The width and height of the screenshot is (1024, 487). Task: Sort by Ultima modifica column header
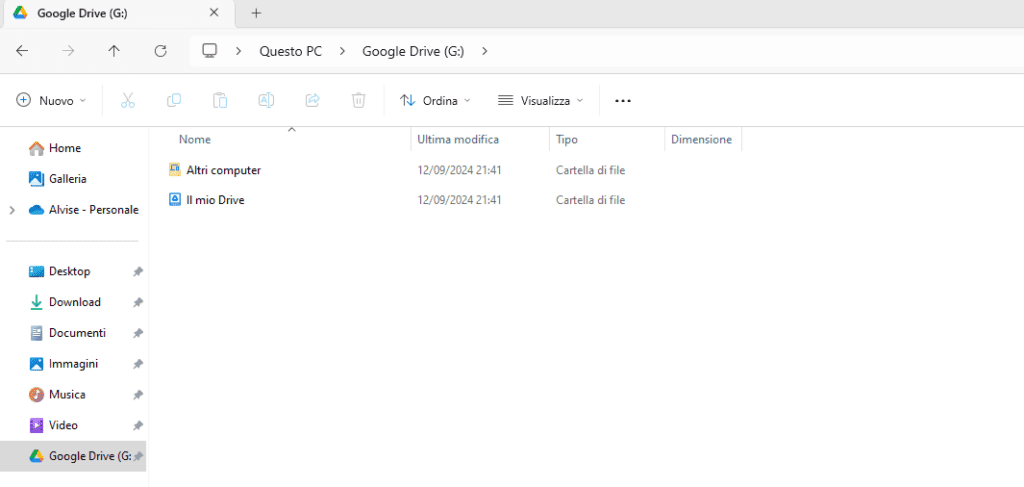pyautogui.click(x=458, y=139)
